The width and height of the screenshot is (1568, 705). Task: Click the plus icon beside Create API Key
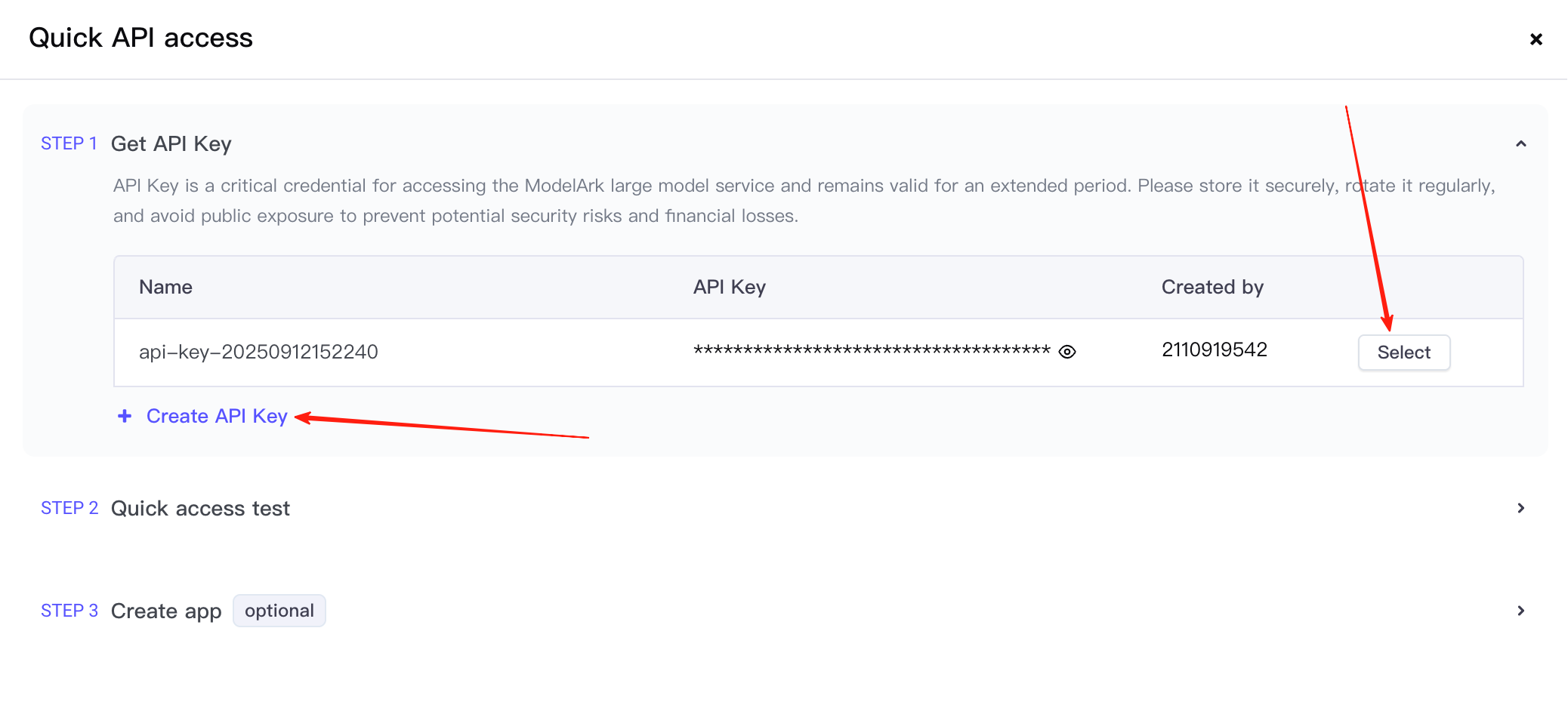pyautogui.click(x=125, y=417)
